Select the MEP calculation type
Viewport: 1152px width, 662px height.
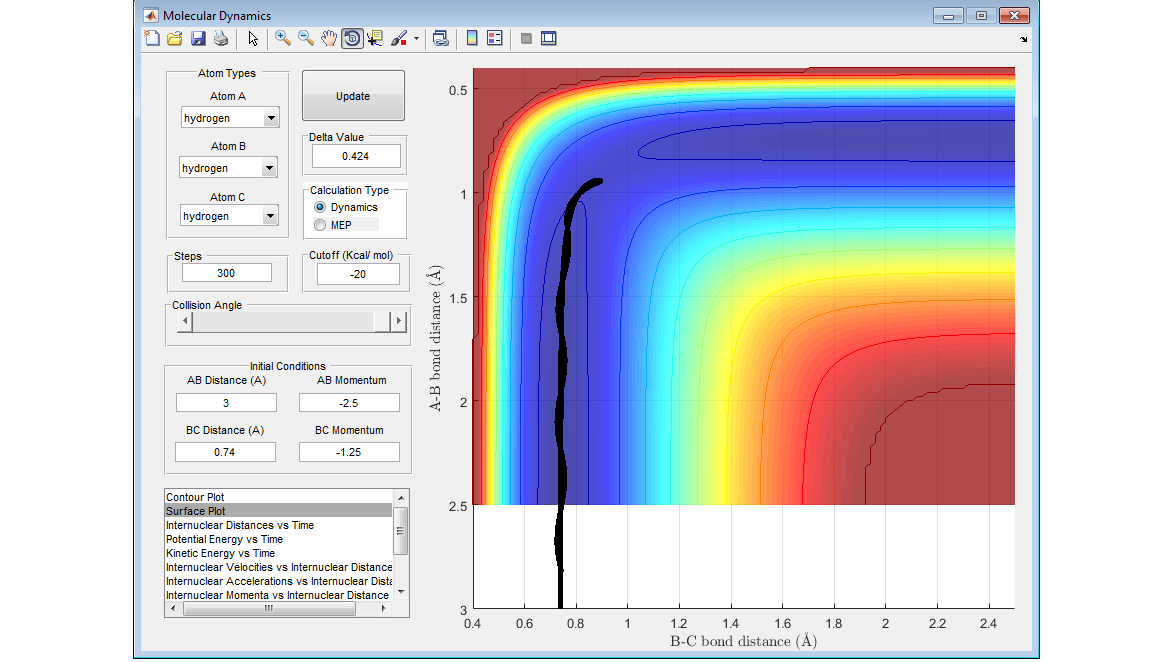click(321, 225)
